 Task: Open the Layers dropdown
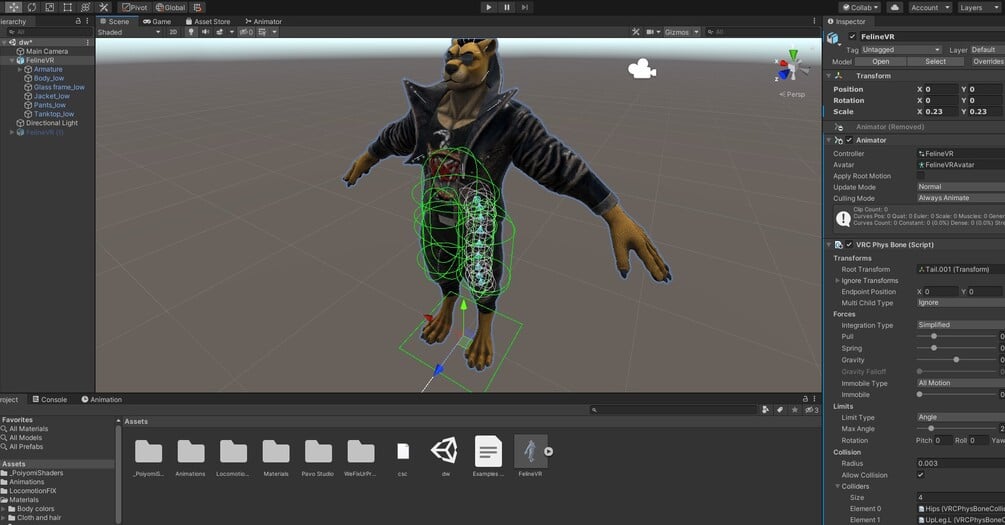pos(979,8)
